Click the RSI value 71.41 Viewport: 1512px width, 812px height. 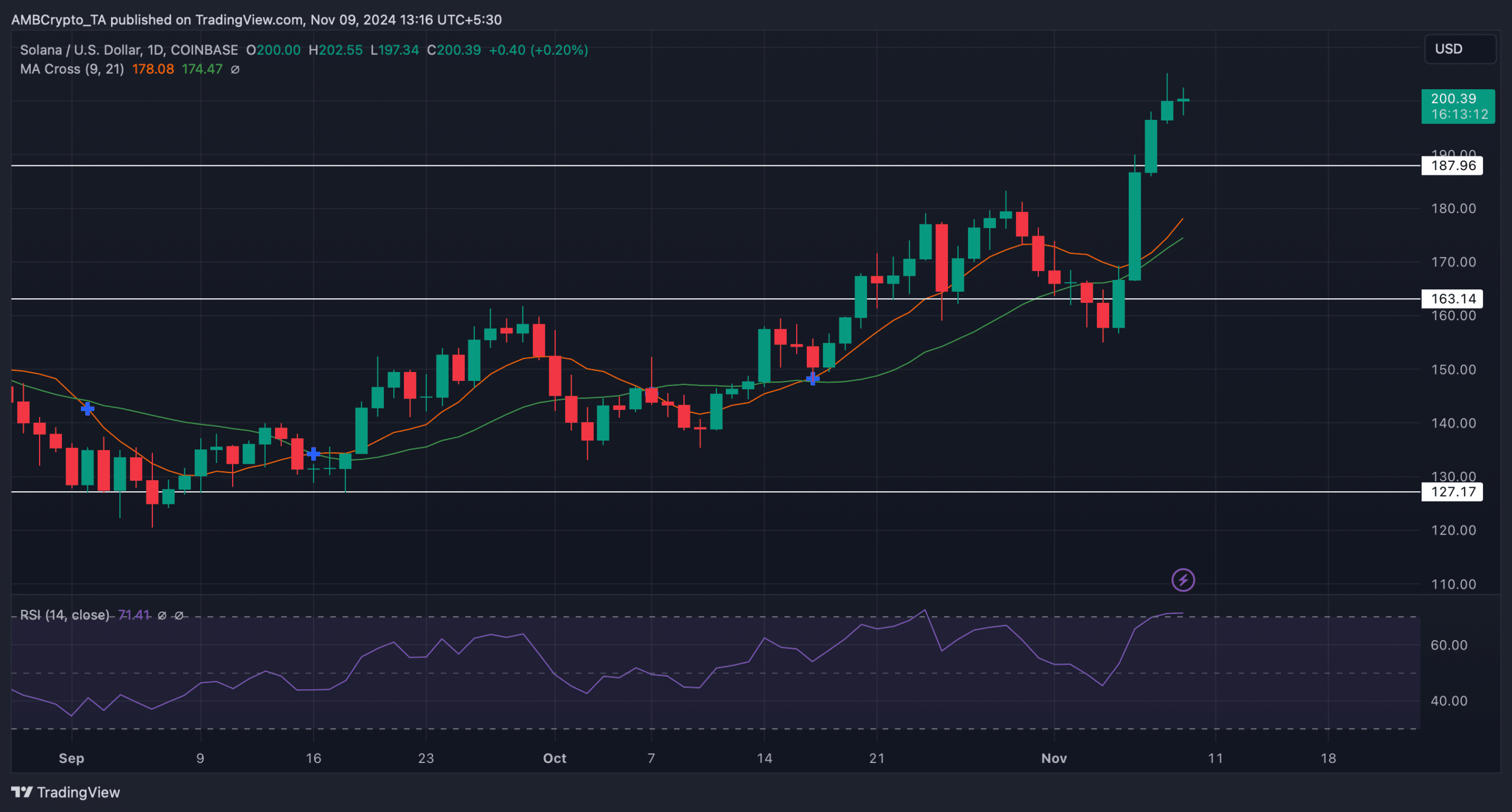click(x=134, y=615)
